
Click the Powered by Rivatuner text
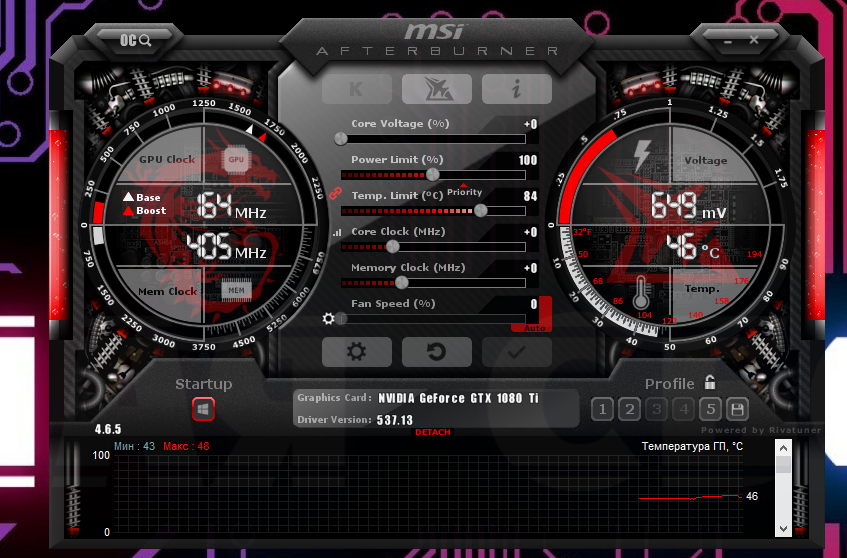coord(761,430)
